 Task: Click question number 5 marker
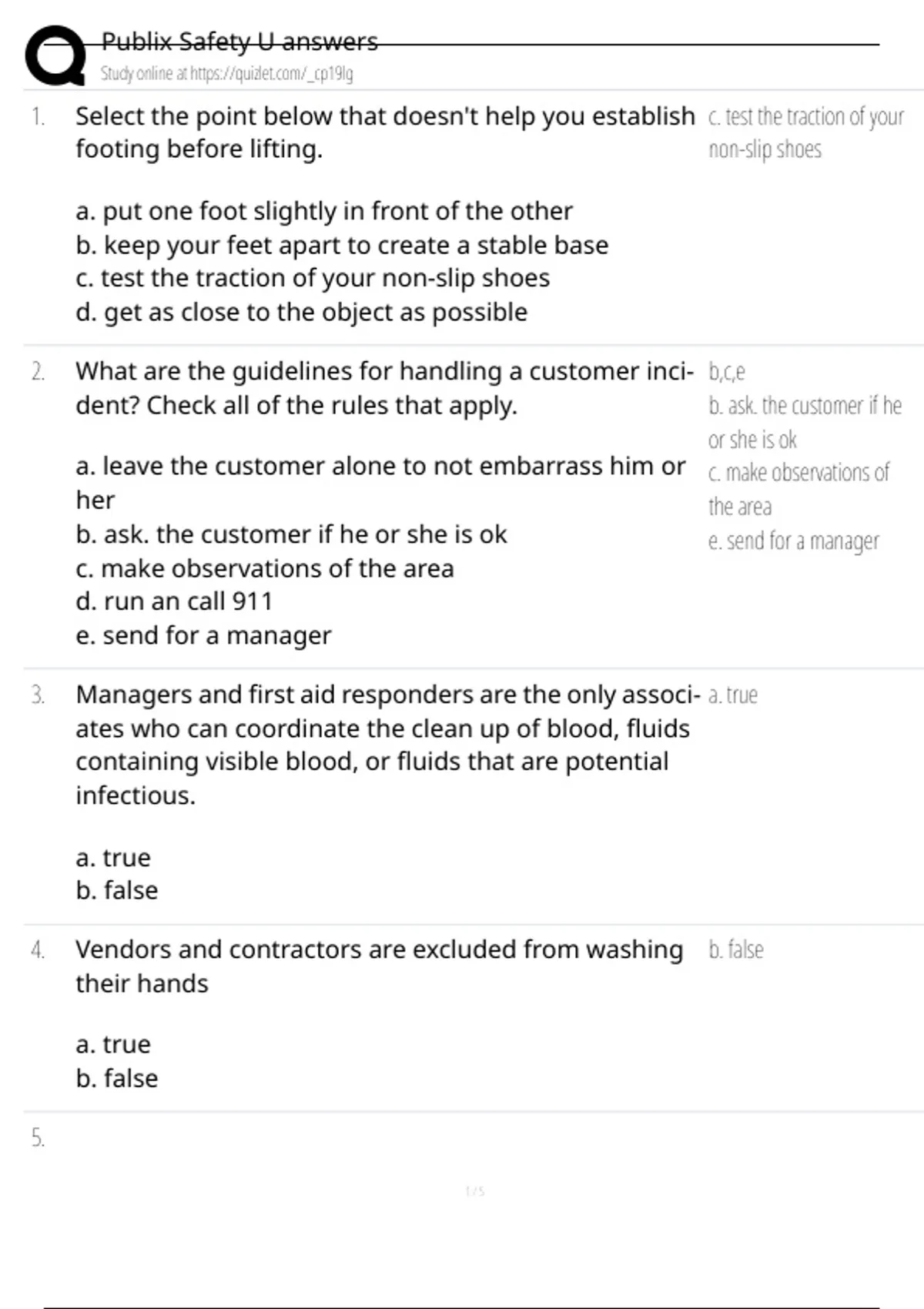(38, 1137)
